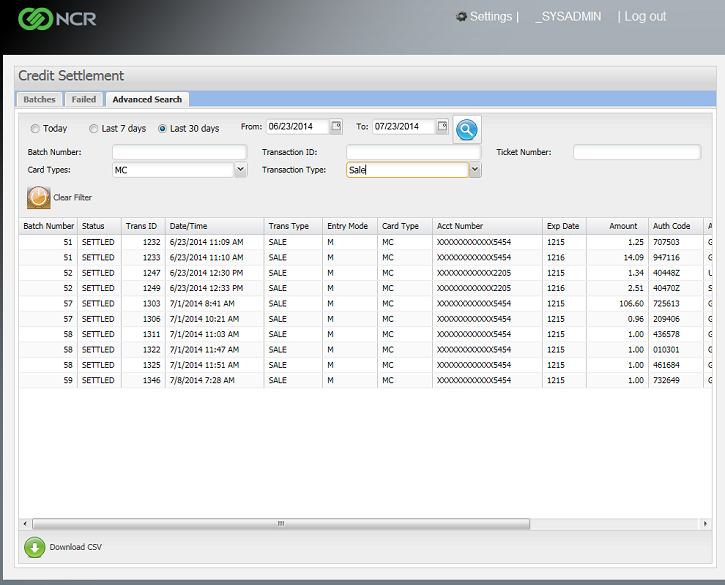The image size is (725, 585).
Task: Expand the Transaction Type dropdown arrow
Action: 475,170
